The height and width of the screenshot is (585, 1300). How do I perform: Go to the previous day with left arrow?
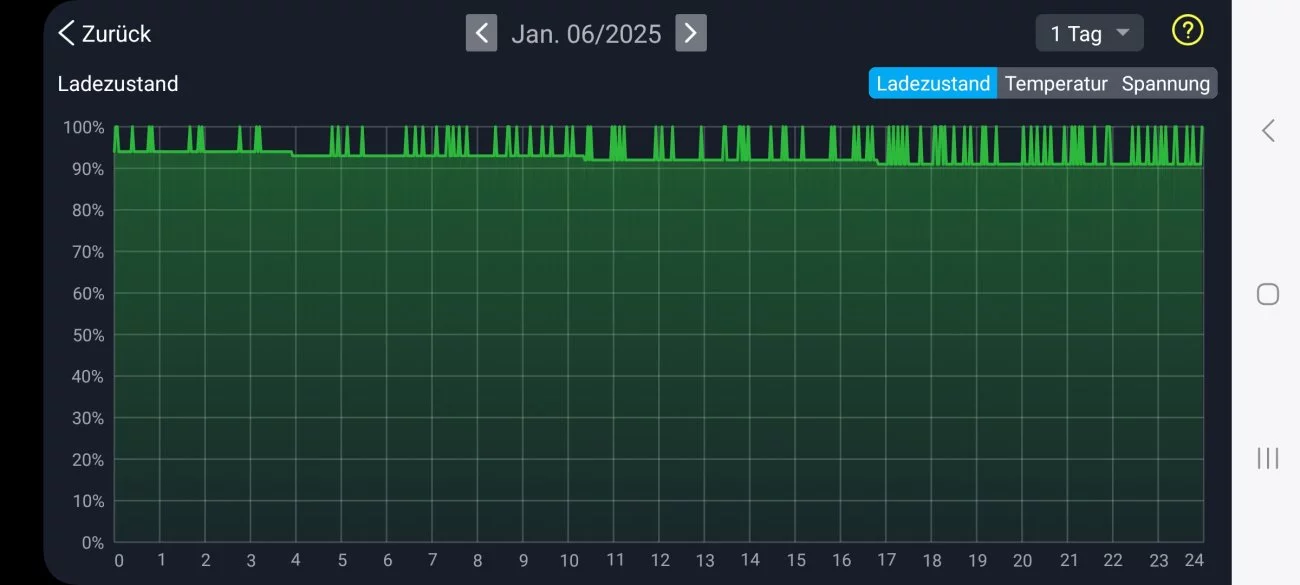pos(481,33)
